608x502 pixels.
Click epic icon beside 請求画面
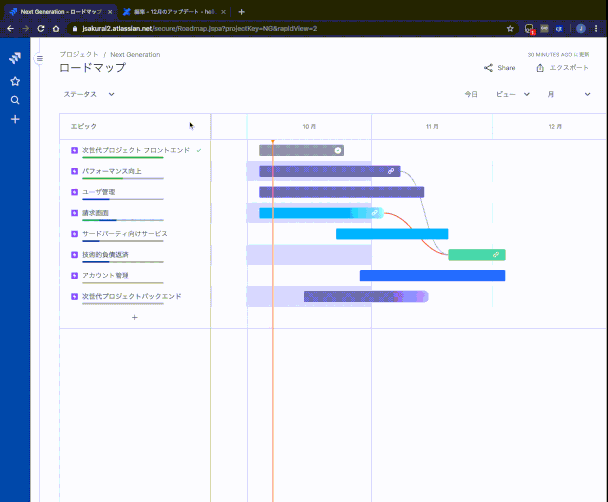click(74, 213)
